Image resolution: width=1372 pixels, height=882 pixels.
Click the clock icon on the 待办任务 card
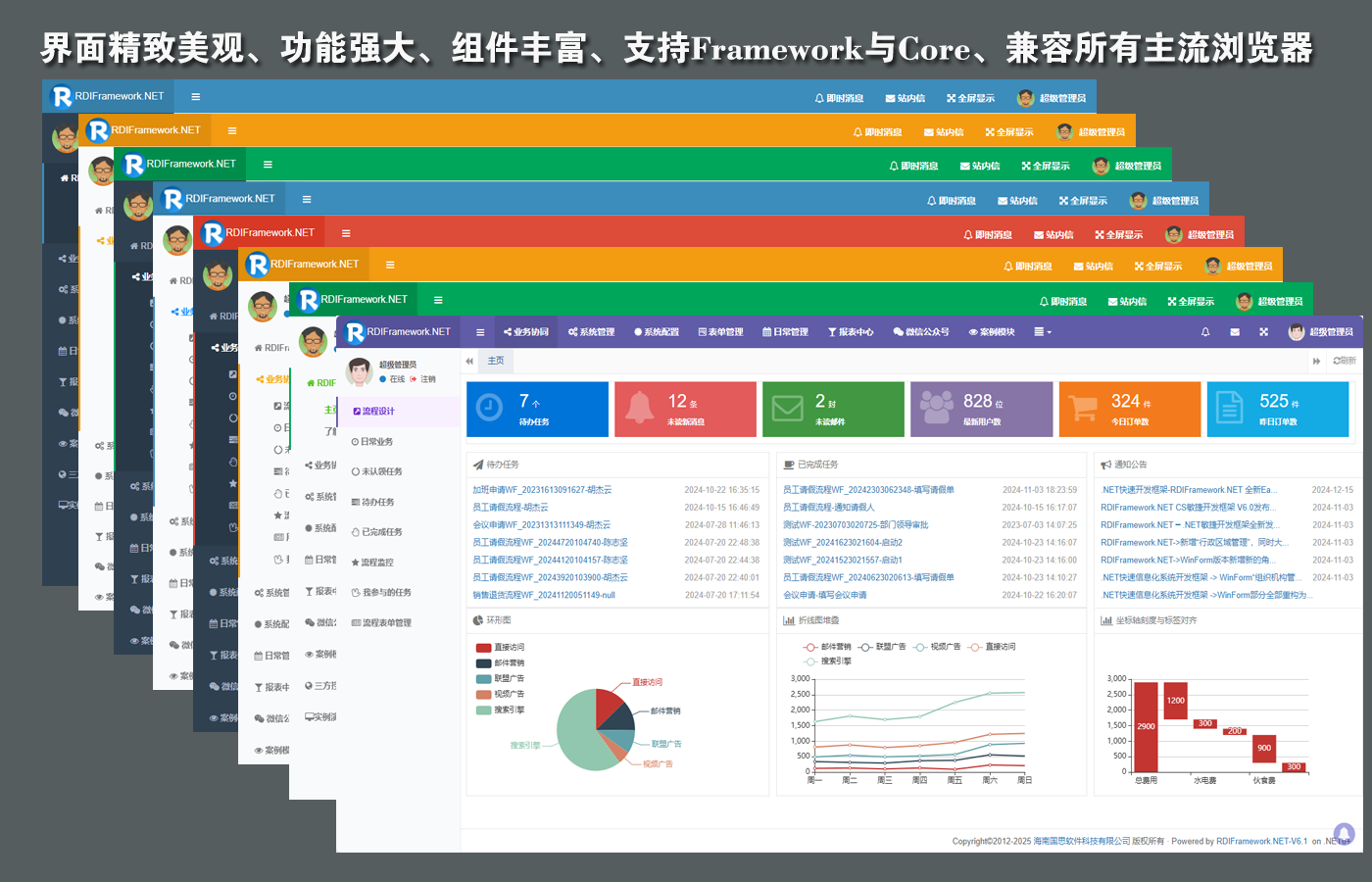[489, 407]
